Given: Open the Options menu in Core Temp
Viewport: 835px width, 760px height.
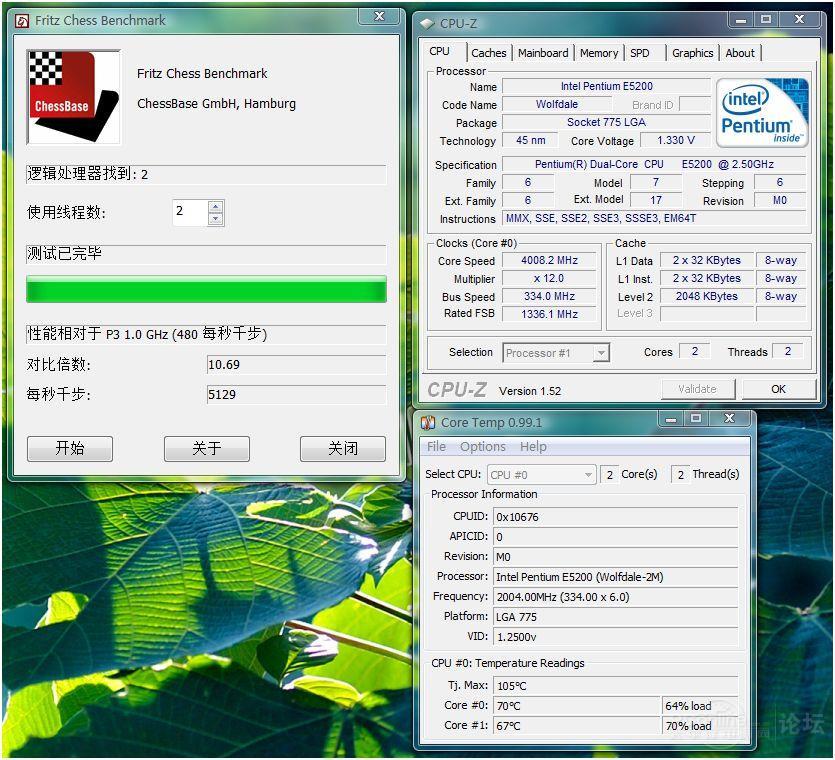Looking at the screenshot, I should point(482,447).
